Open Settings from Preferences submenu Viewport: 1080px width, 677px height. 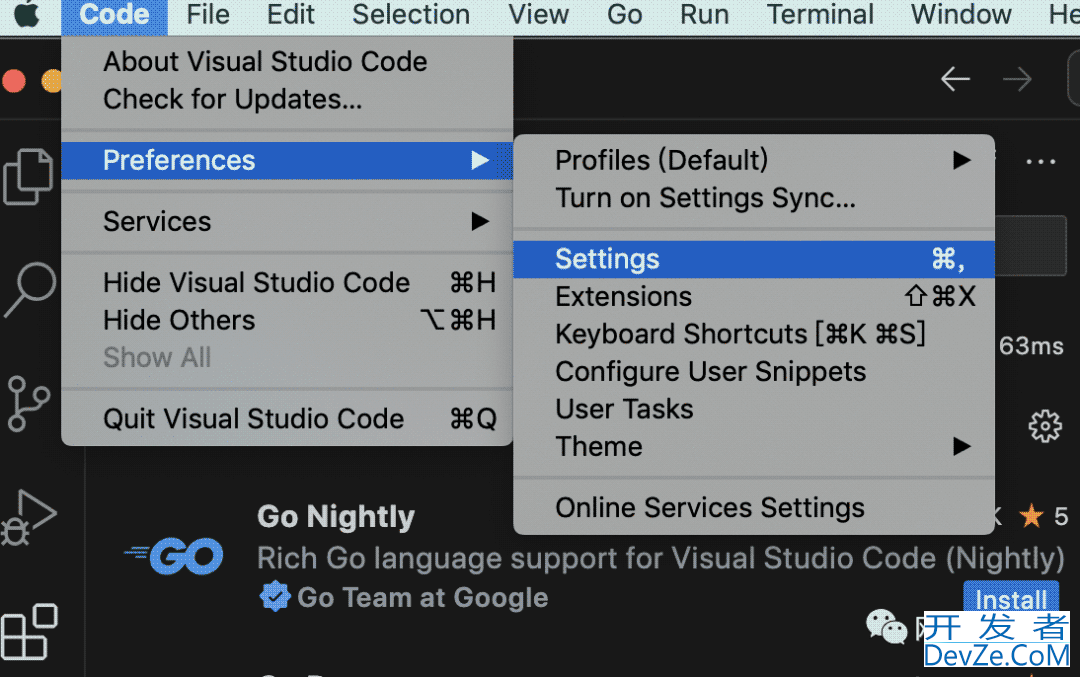click(754, 259)
